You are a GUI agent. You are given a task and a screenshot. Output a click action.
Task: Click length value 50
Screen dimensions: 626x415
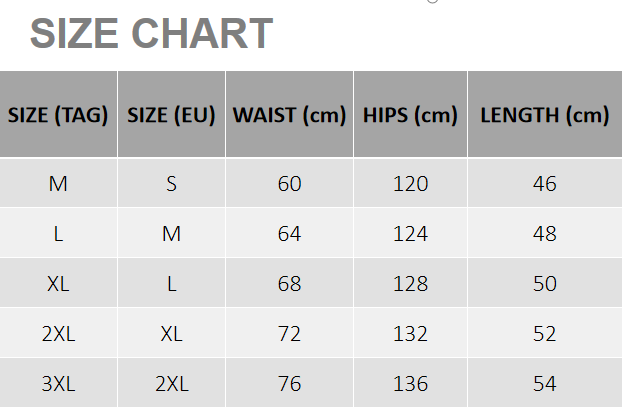click(x=545, y=283)
